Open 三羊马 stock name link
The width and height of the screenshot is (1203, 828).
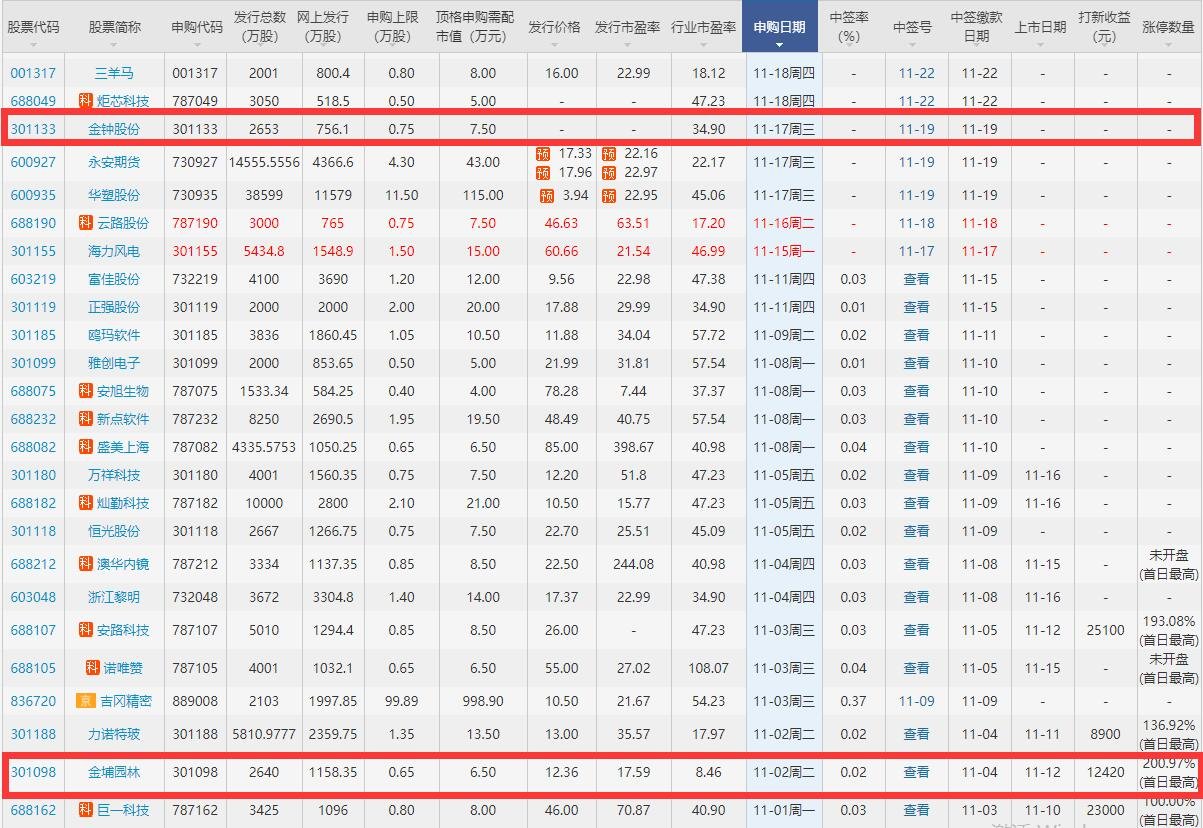113,73
